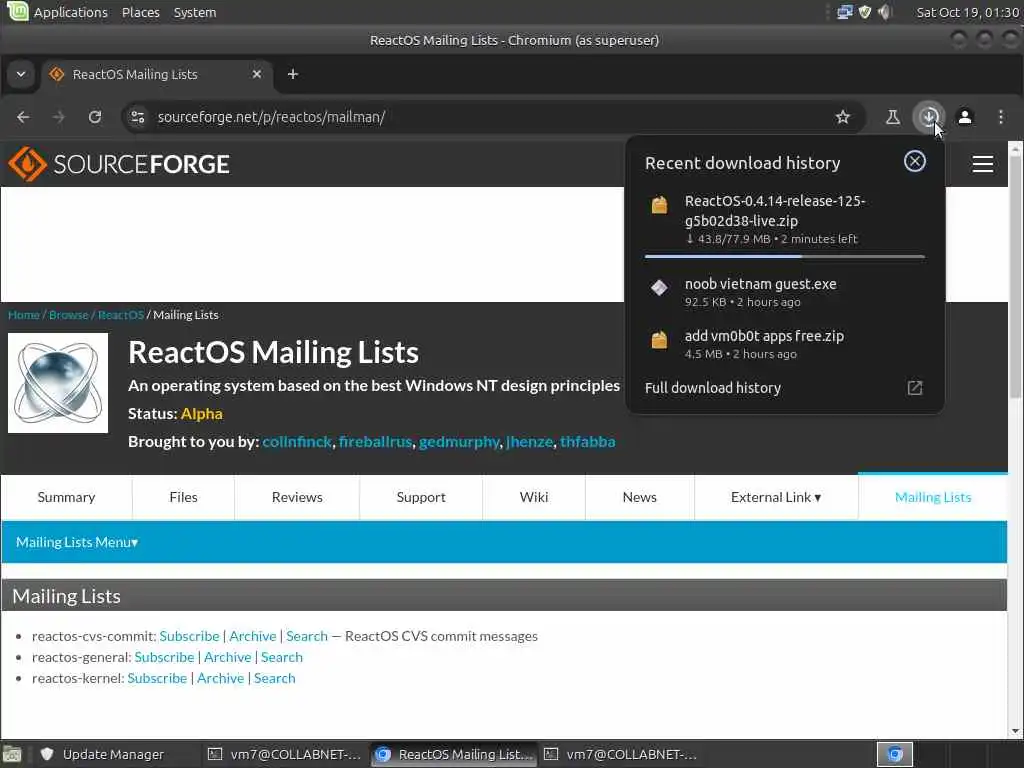Open reactos-kernel Archive link
Image resolution: width=1024 pixels, height=768 pixels.
tap(220, 678)
